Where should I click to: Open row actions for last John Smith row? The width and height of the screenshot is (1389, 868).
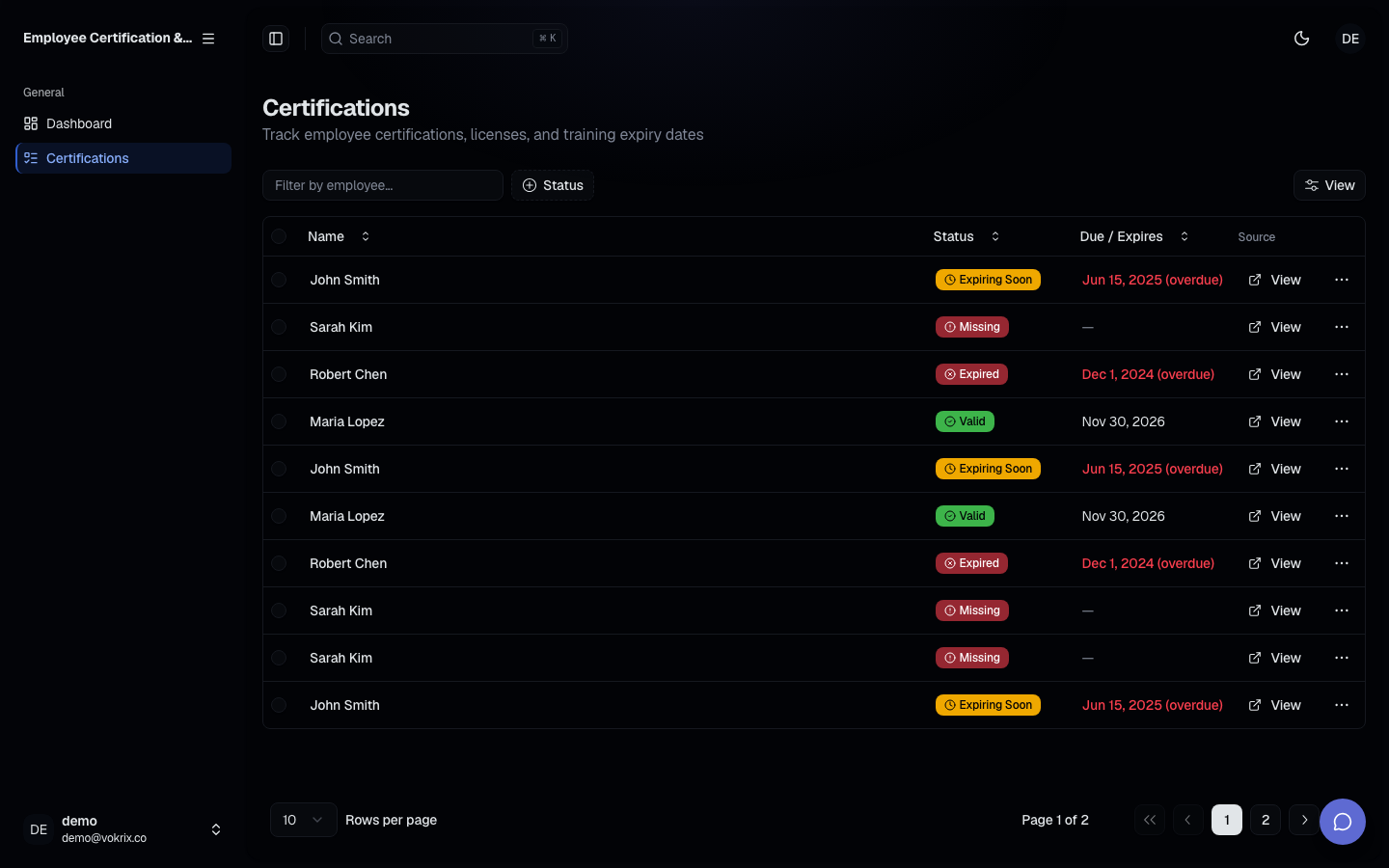[1342, 705]
